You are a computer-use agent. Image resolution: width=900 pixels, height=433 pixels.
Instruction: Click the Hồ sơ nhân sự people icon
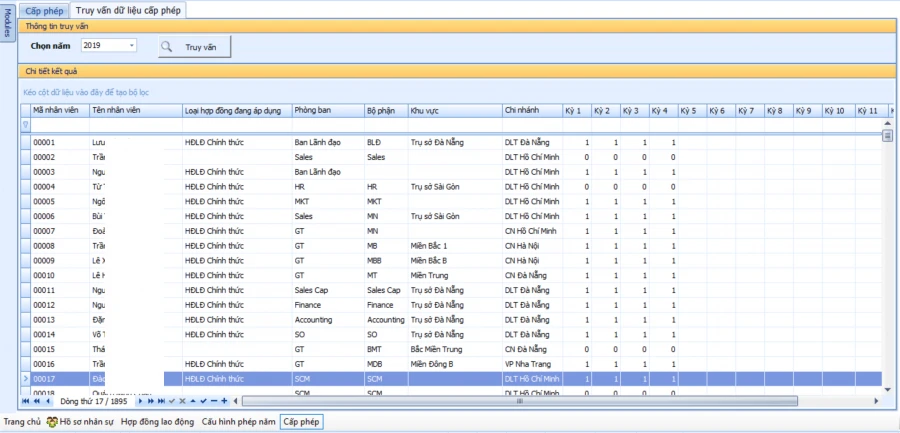[52, 422]
